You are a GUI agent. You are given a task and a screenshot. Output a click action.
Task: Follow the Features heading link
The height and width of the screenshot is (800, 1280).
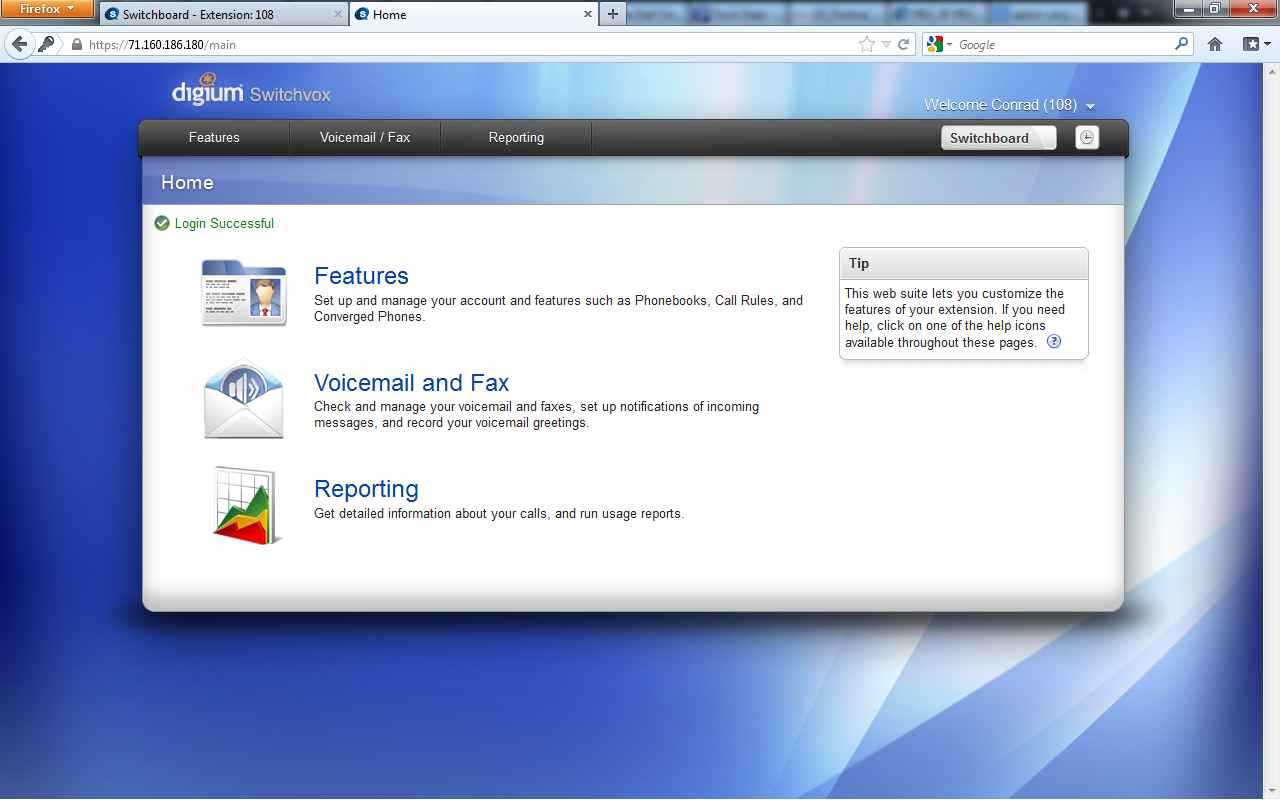tap(361, 276)
